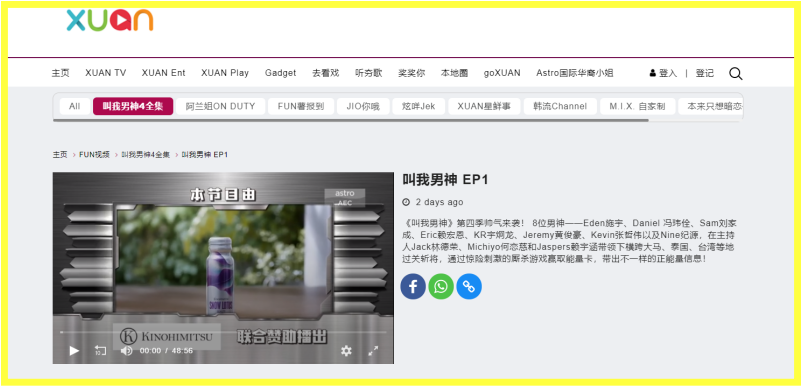Click the 登记 register link
The width and height of the screenshot is (802, 387).
(704, 73)
